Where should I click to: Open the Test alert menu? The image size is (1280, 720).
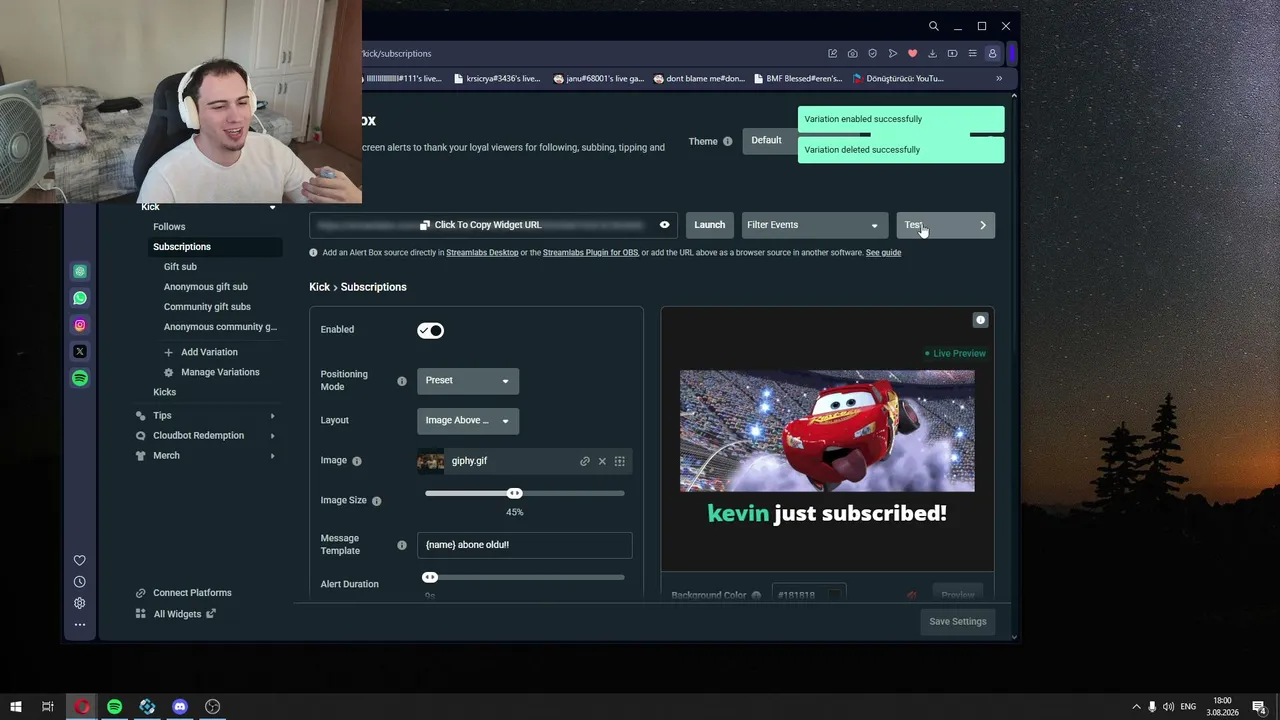coord(945,225)
